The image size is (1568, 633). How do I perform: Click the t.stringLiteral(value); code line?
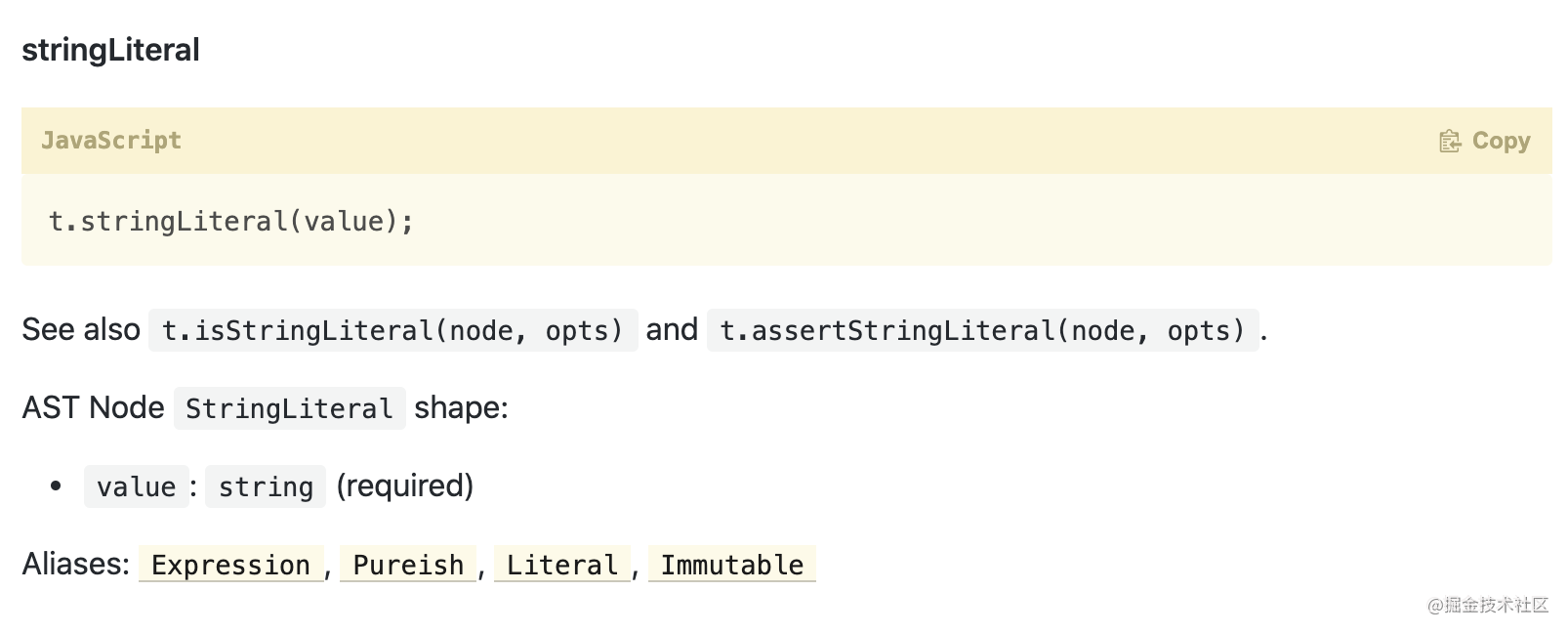pos(231,221)
